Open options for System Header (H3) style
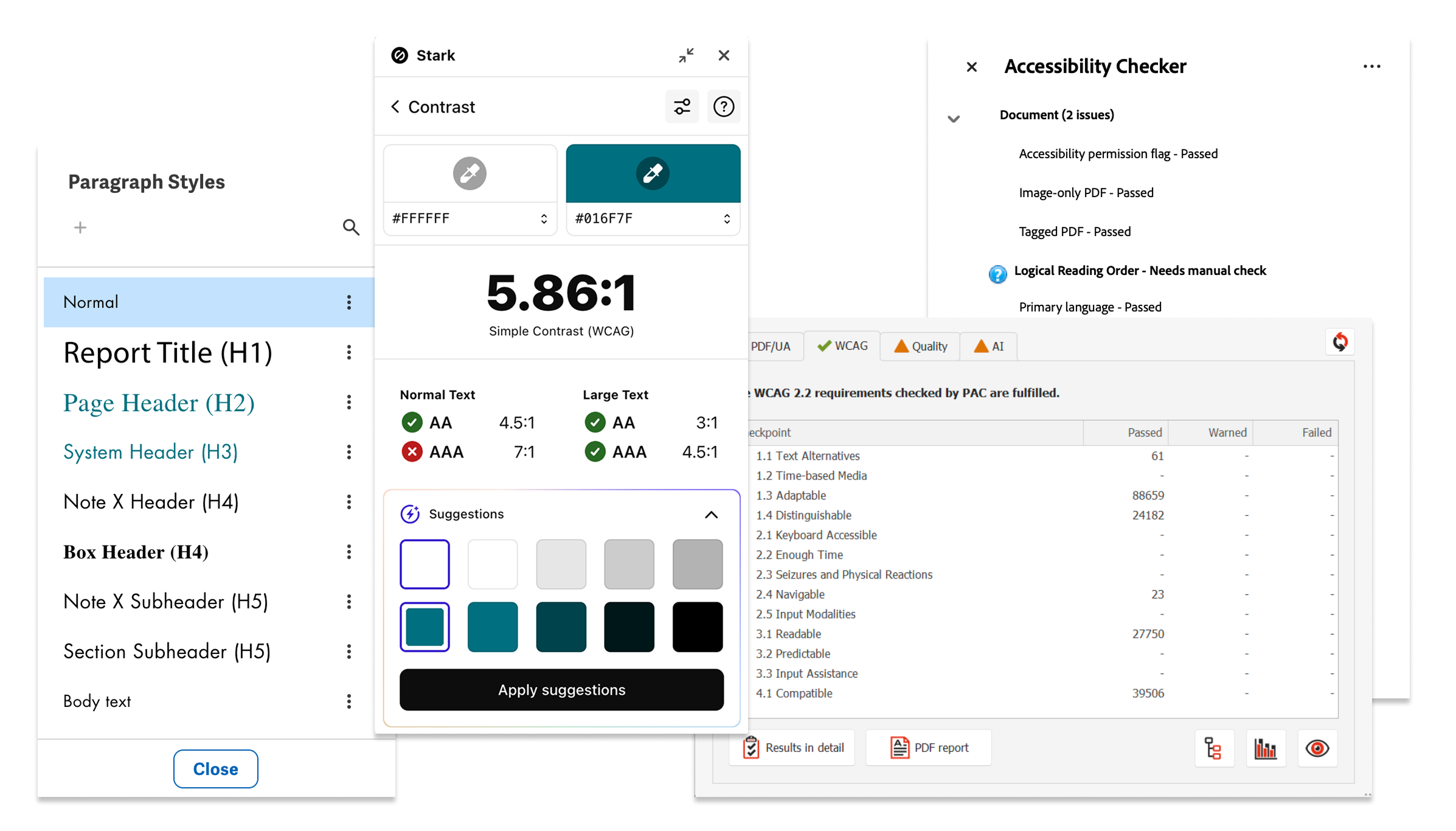 tap(349, 452)
